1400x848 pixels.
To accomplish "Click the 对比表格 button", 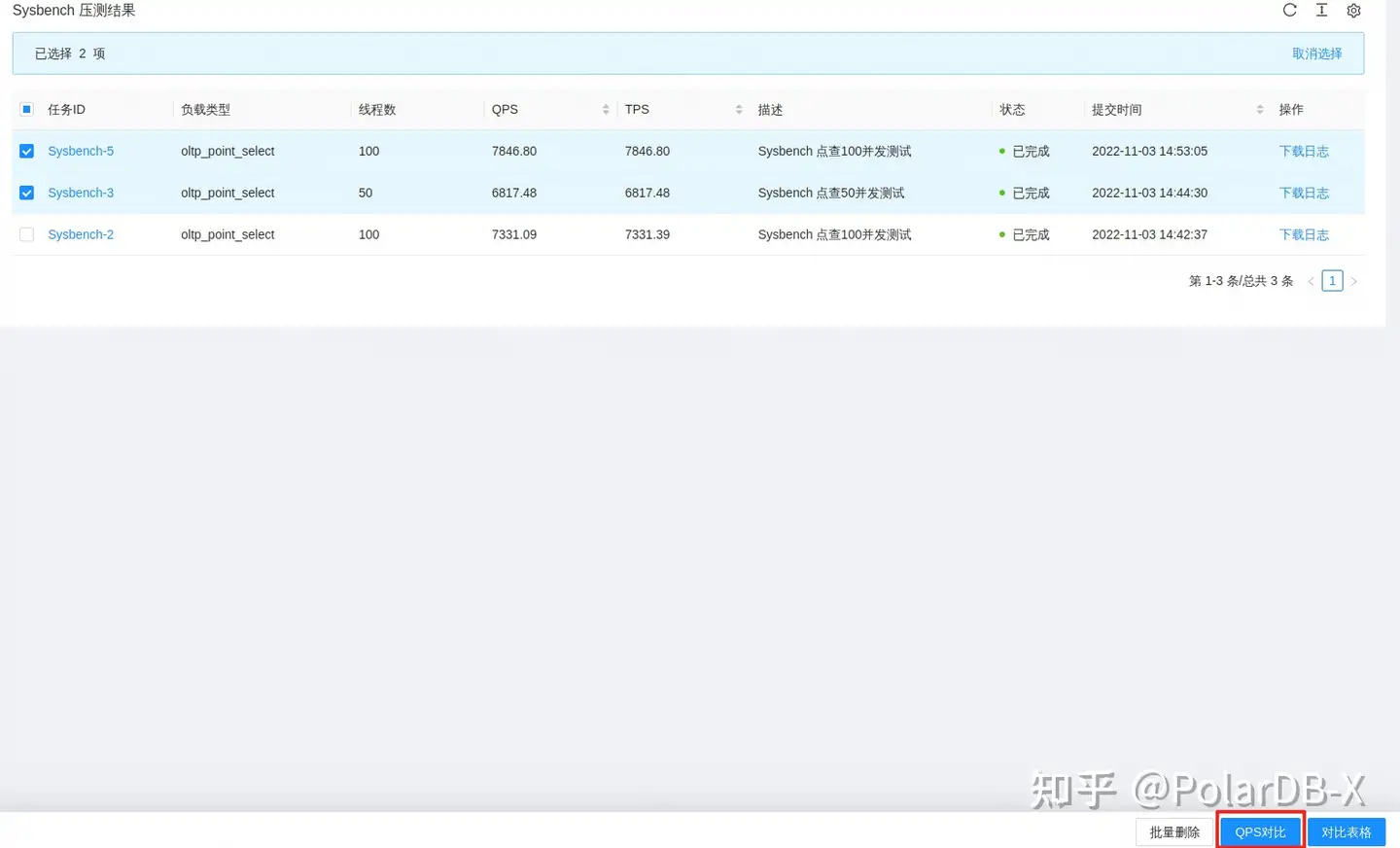I will click(x=1347, y=831).
